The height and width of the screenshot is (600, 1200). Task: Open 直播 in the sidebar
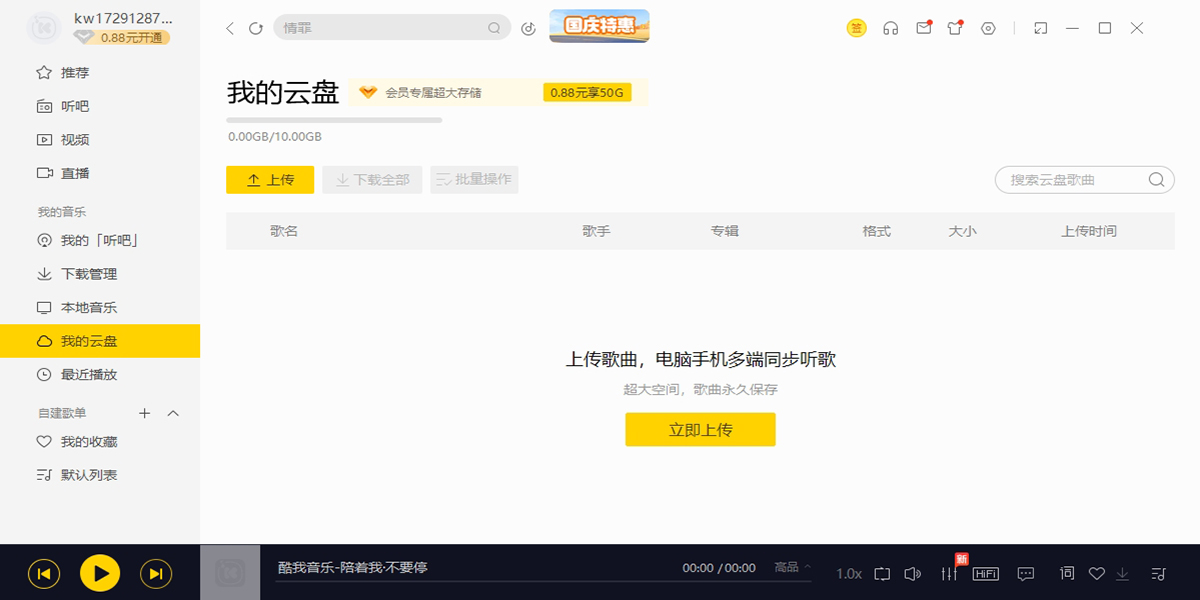pos(100,173)
